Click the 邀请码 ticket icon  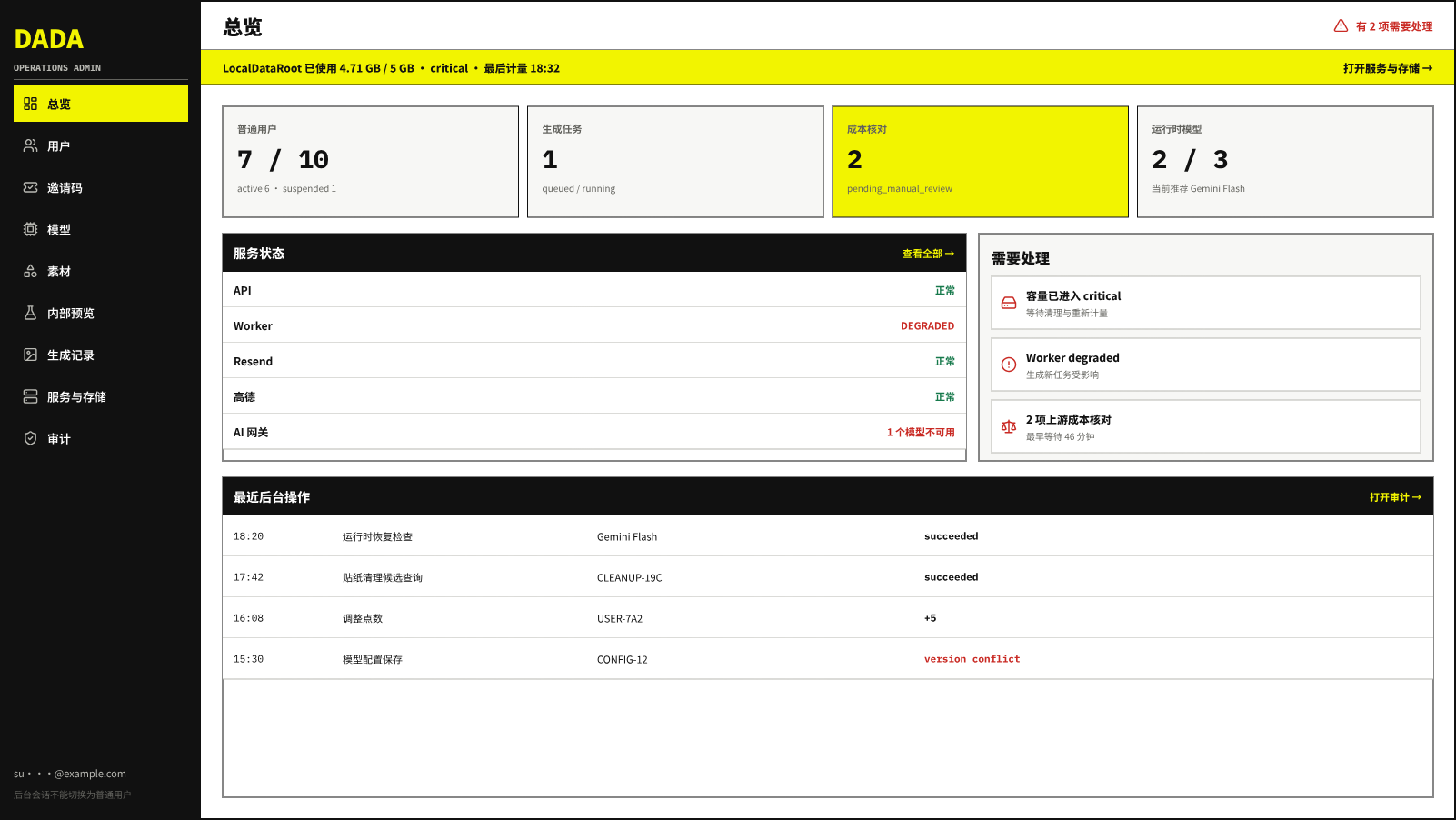click(x=30, y=187)
